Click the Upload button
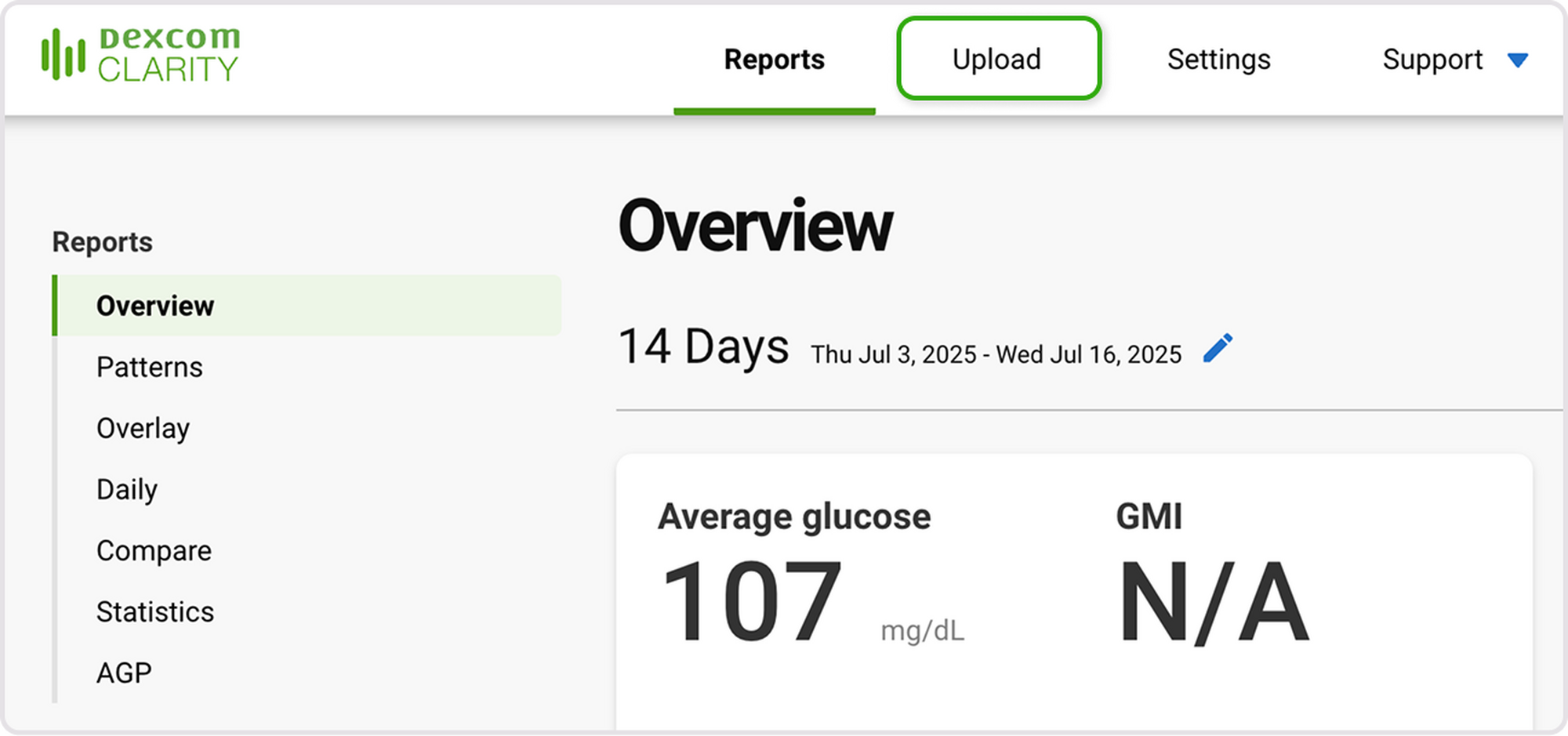Image resolution: width=1568 pixels, height=736 pixels. click(998, 59)
